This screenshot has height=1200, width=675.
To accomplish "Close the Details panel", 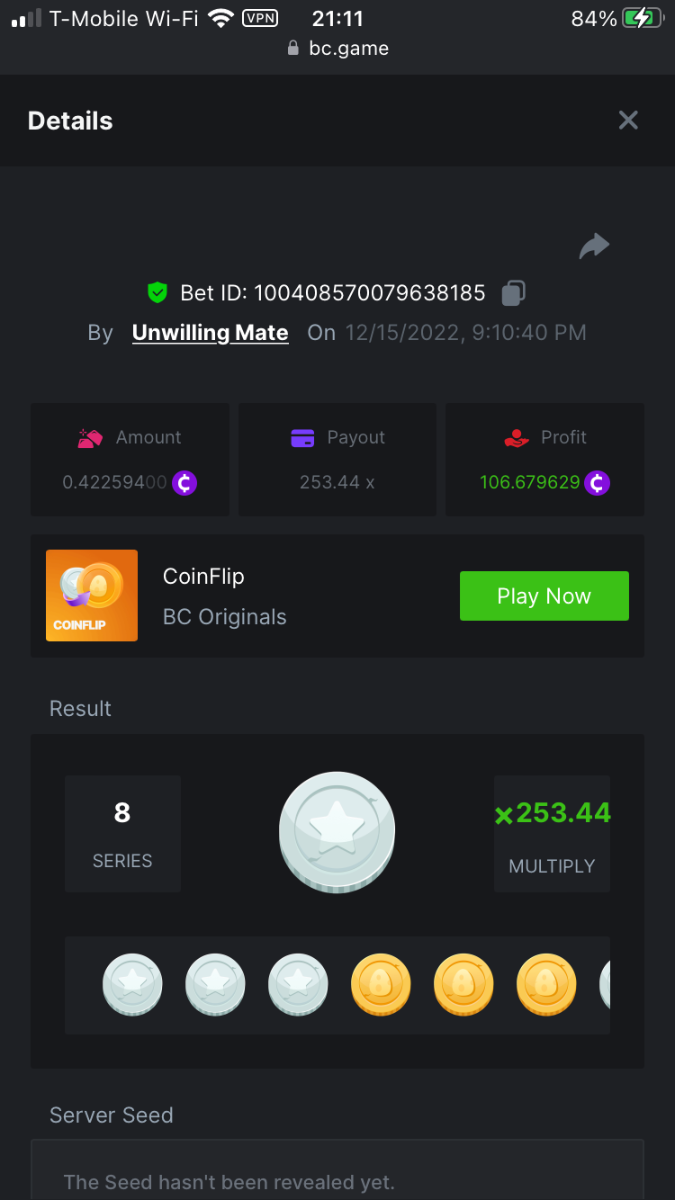I will [628, 121].
